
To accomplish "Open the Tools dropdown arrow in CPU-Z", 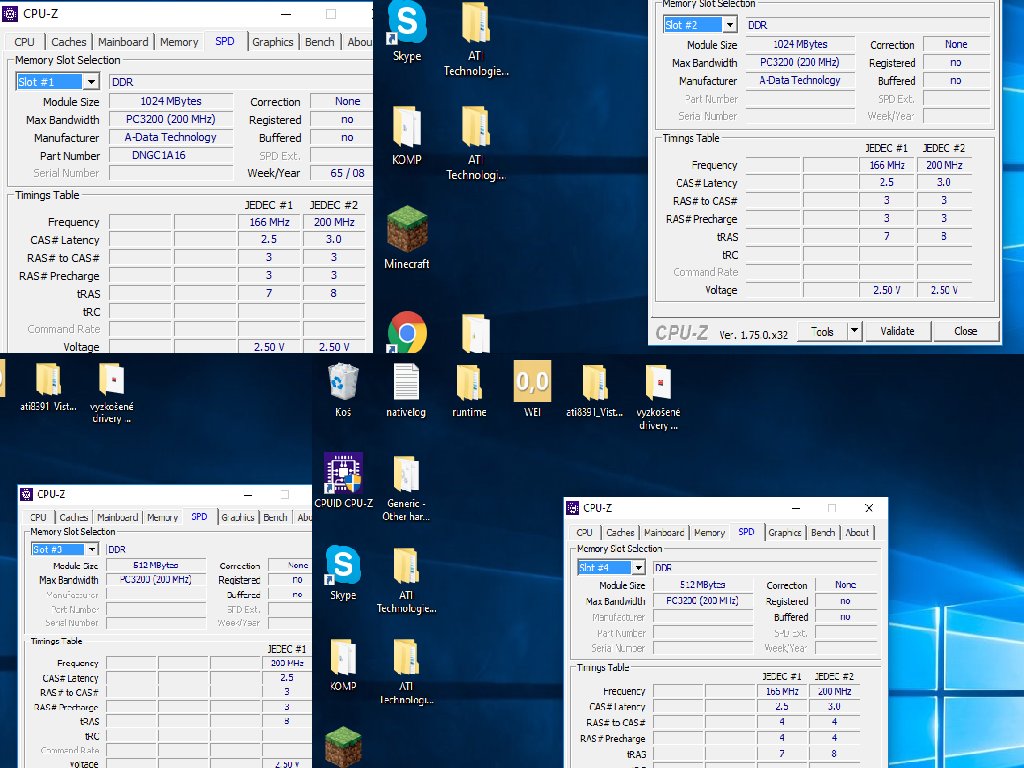I will coord(854,331).
